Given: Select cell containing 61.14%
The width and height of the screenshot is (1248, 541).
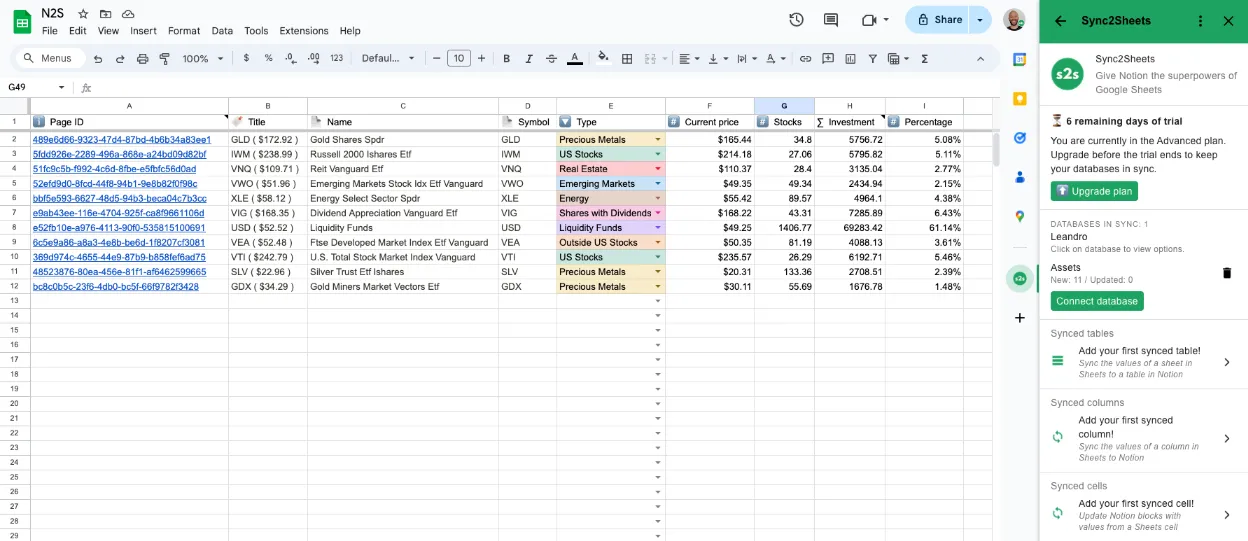Looking at the screenshot, I should (x=925, y=228).
